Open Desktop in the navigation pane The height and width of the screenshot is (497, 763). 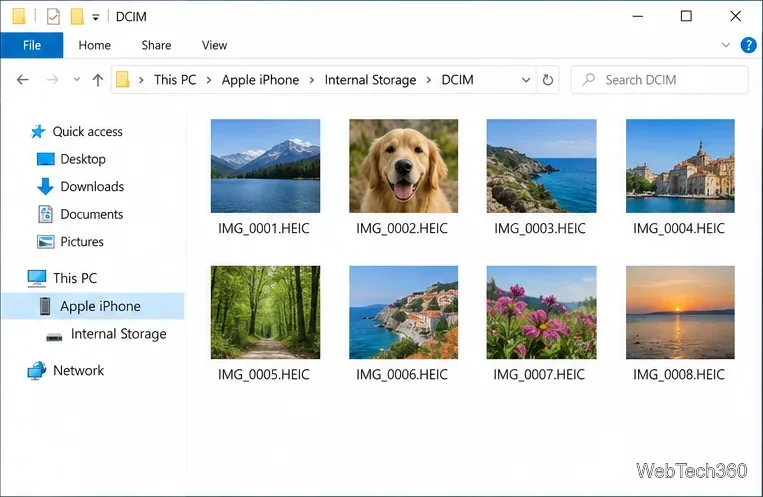tap(83, 159)
